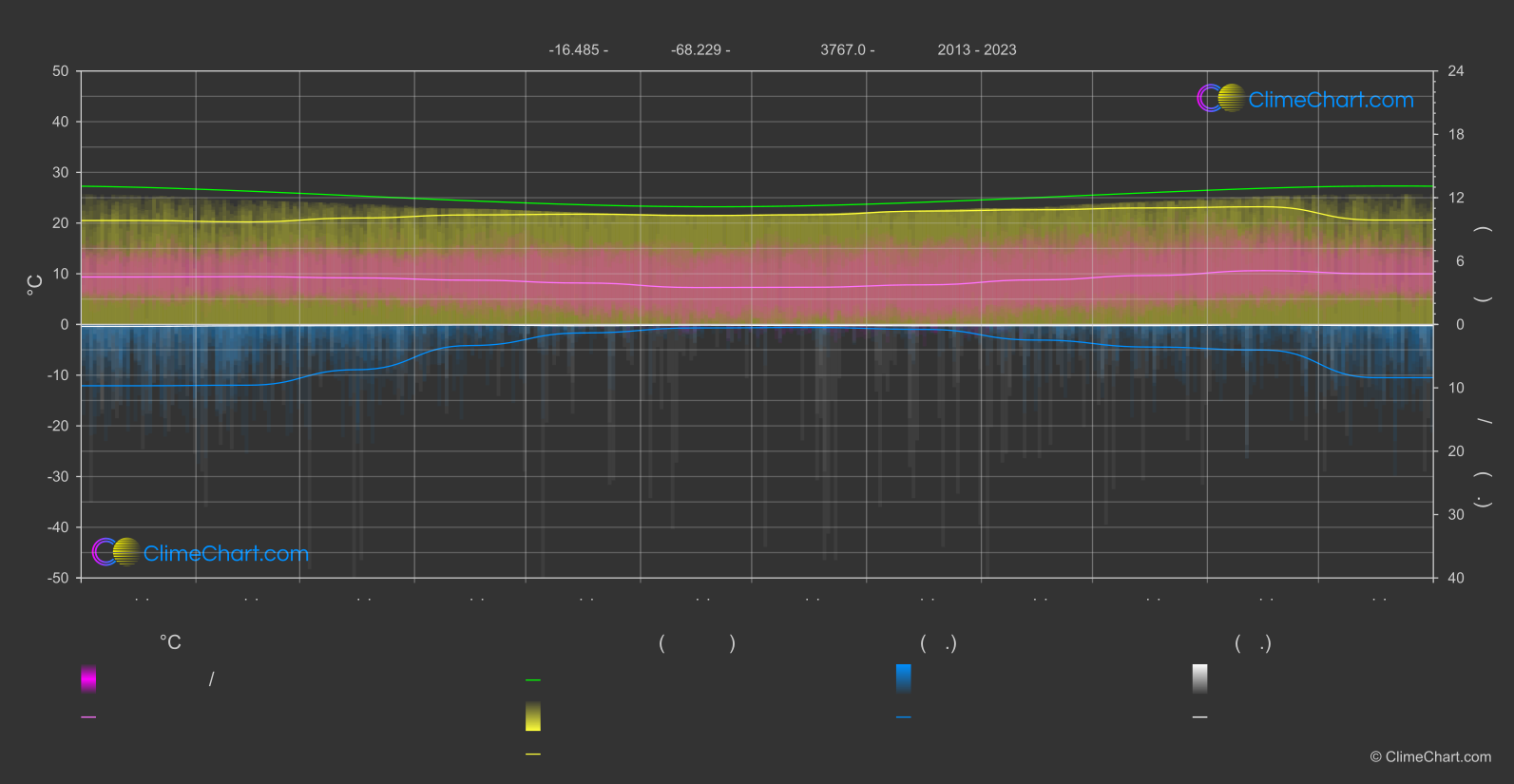Click the thin magenta line legend marker
1514x784 pixels.
click(x=88, y=717)
